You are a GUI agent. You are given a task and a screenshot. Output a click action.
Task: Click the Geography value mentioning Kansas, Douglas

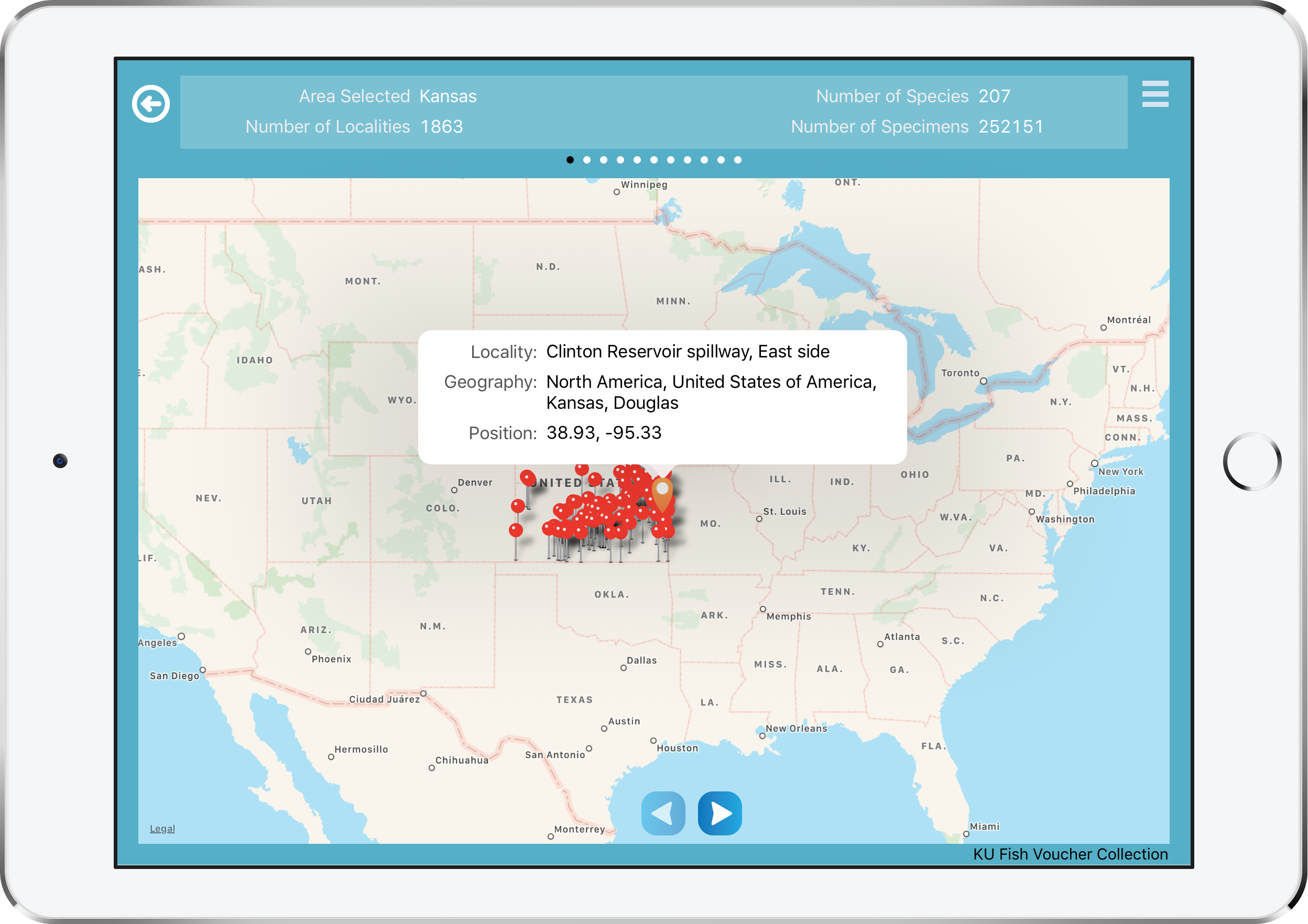click(711, 393)
